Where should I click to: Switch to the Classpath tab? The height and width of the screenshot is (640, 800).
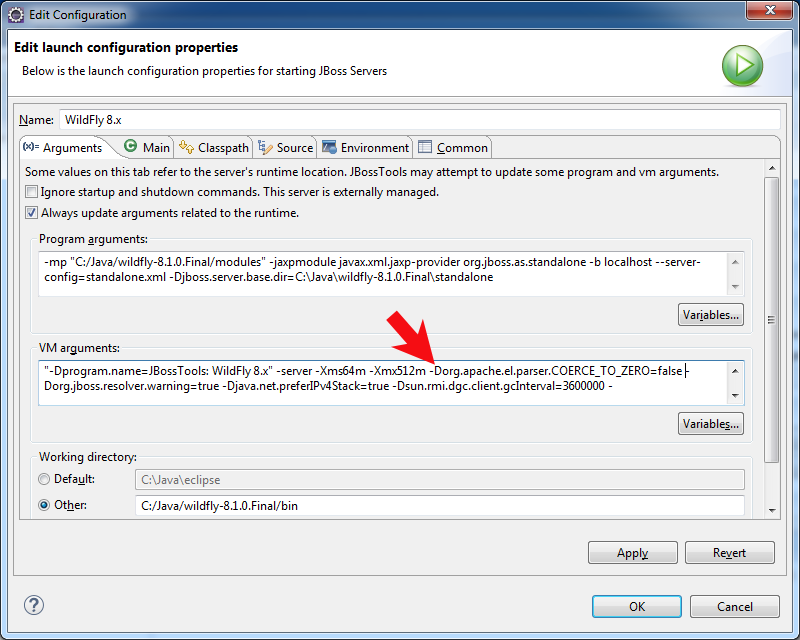coord(214,147)
